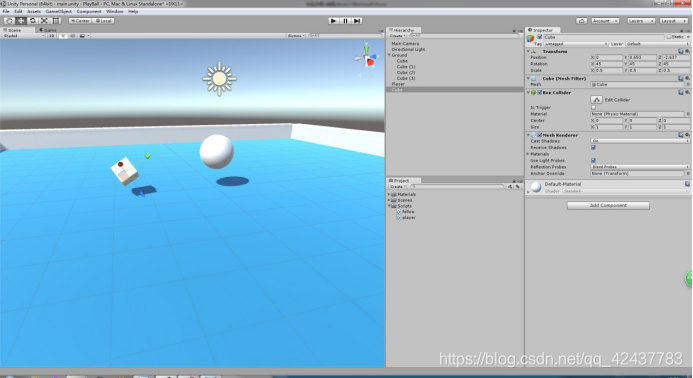Click the Position Y input field
Image resolution: width=693 pixels, height=378 pixels.
coord(643,57)
